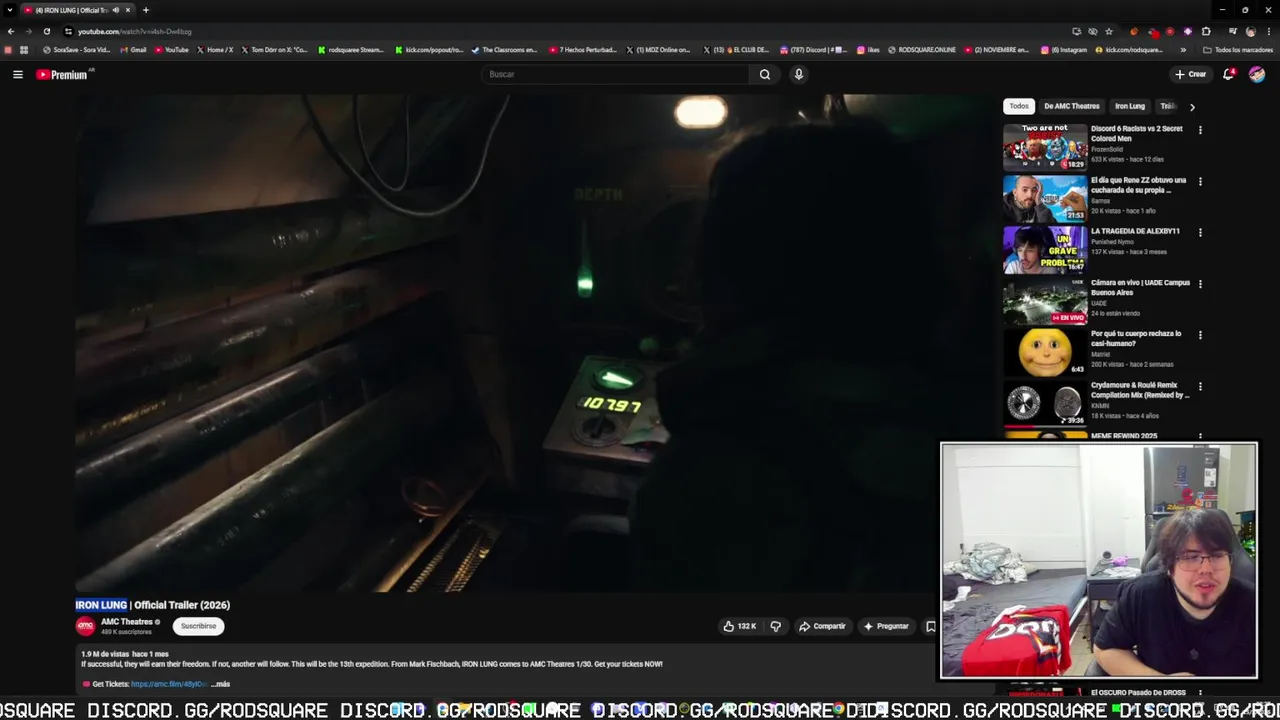
Task: Open Todos los marcadores folder
Action: coord(1238,49)
